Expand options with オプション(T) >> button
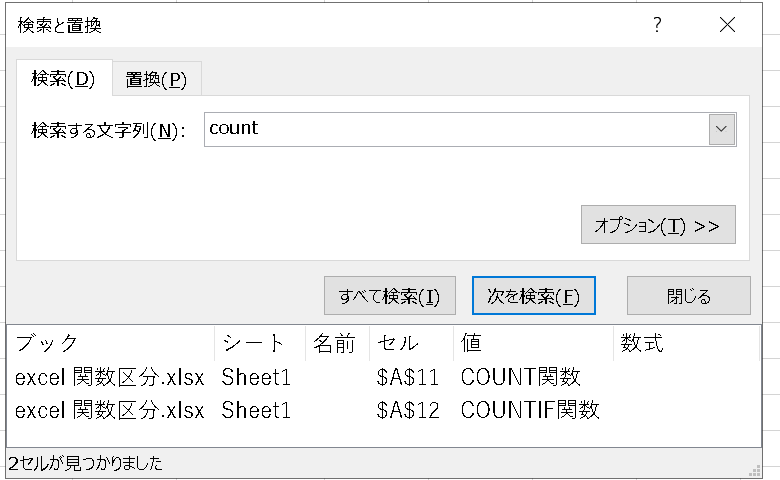 point(658,225)
